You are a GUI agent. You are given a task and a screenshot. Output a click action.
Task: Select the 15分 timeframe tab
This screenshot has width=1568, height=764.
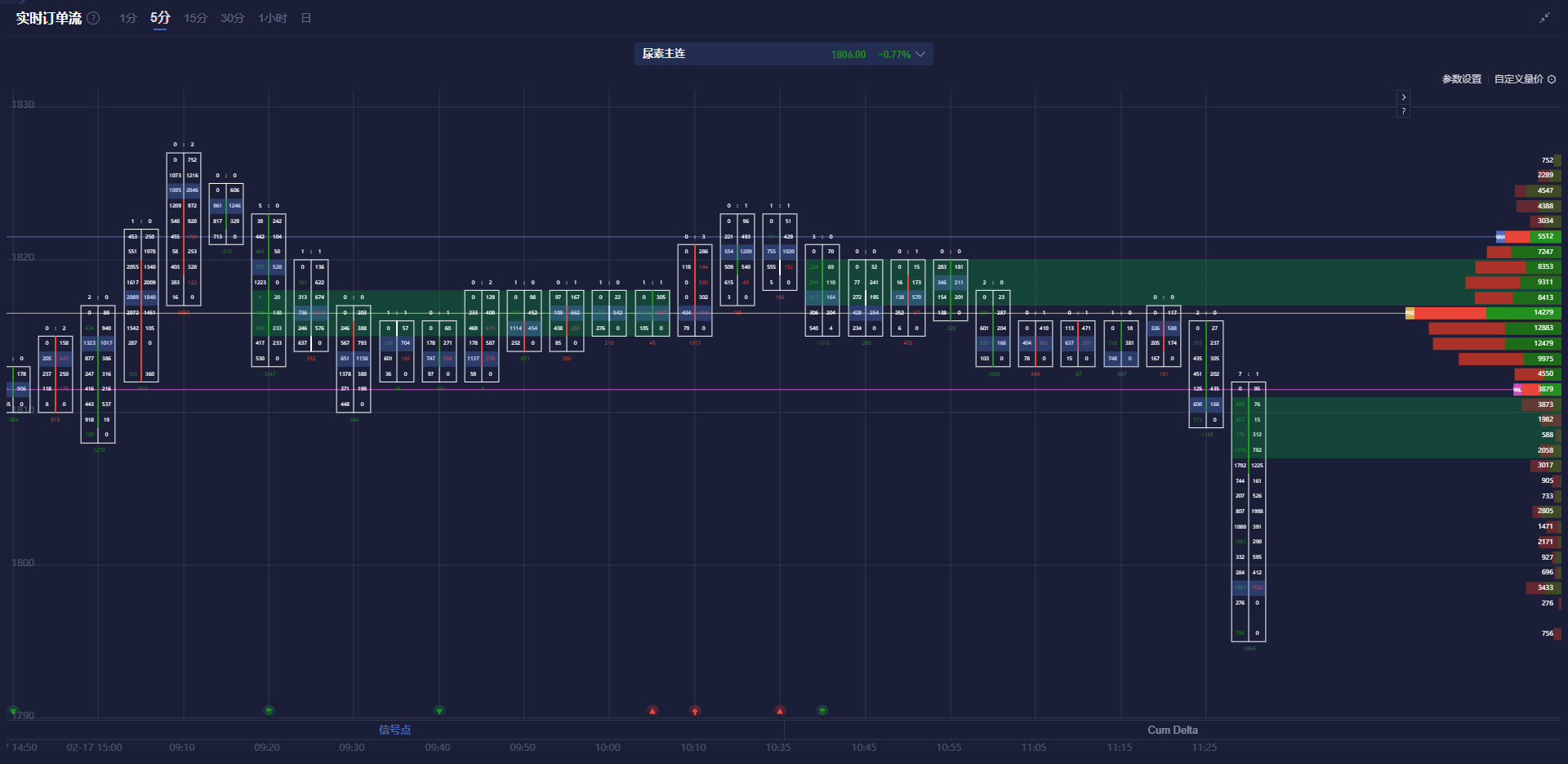pyautogui.click(x=195, y=18)
